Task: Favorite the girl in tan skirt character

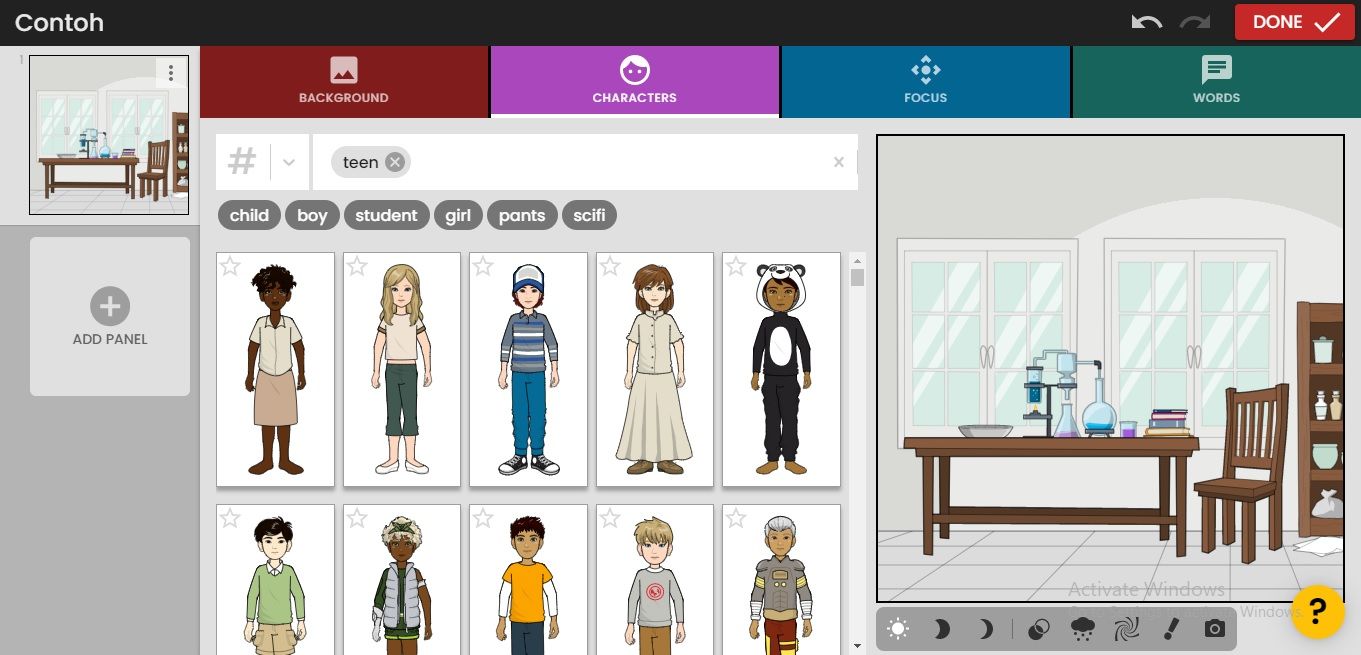Action: click(230, 266)
